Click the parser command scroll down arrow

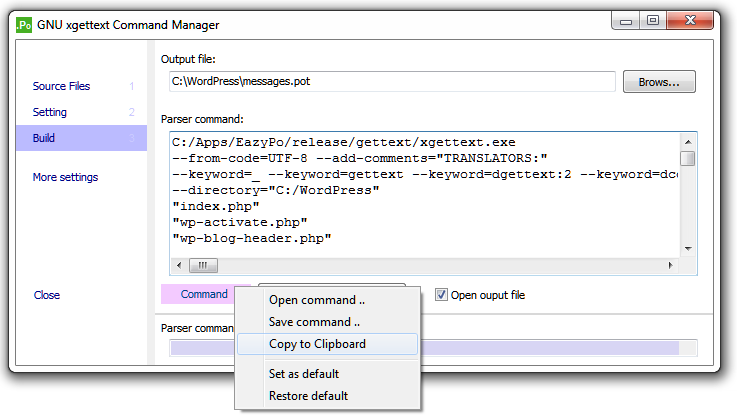(688, 248)
